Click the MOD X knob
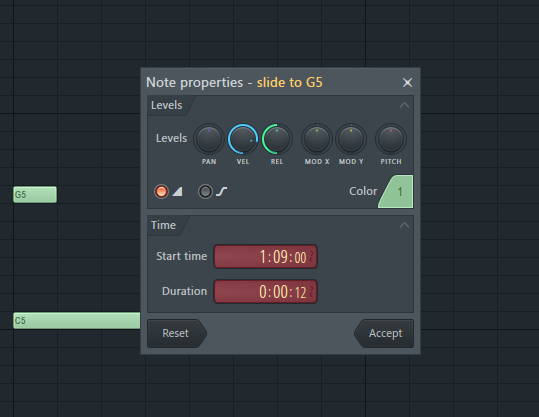The height and width of the screenshot is (417, 539). click(317, 139)
